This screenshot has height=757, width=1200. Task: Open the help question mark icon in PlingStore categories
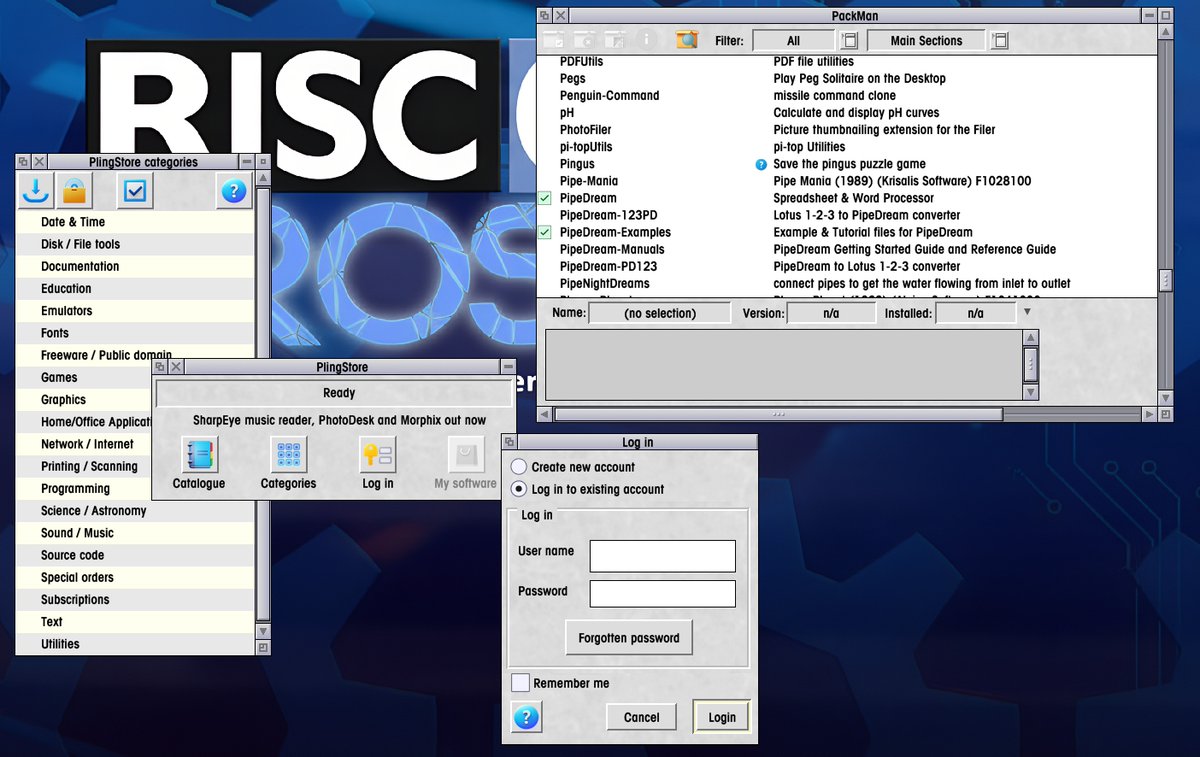pos(233,190)
